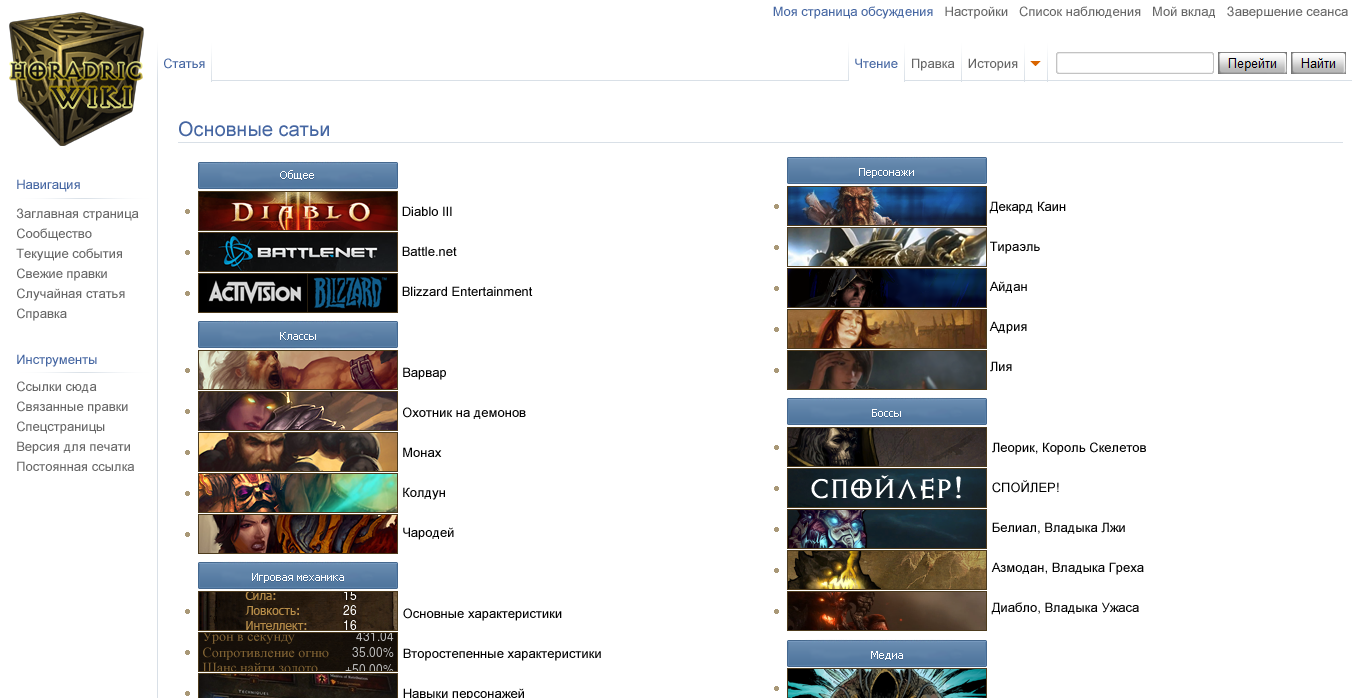Open the orange dropdown arrow beside История

click(x=1035, y=64)
